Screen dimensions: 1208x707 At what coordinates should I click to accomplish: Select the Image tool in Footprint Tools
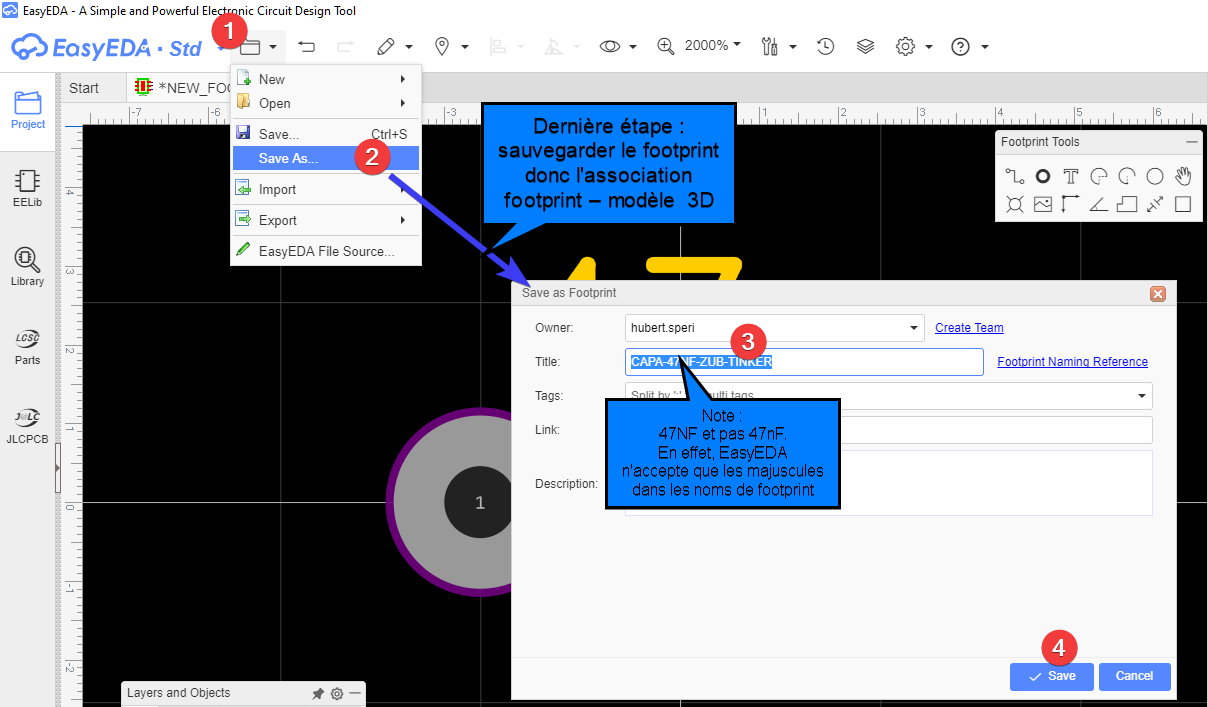pos(1043,205)
